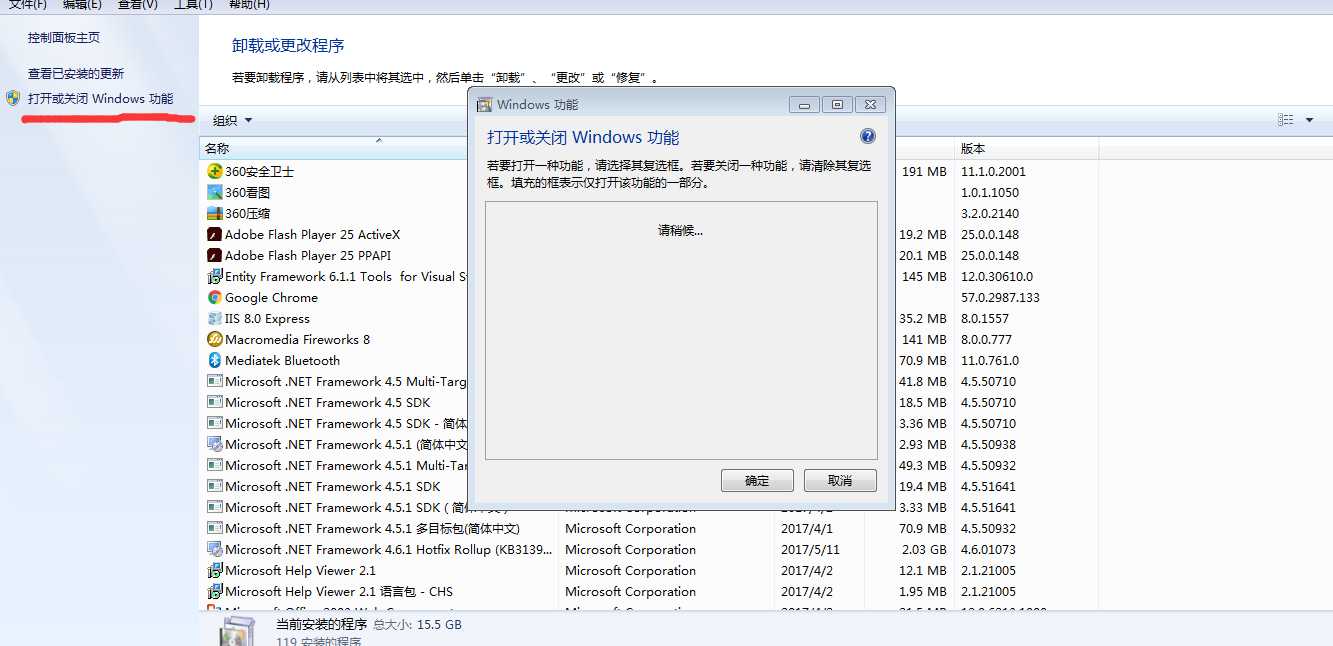Minimize the Windows 功能 dialog
The height and width of the screenshot is (646, 1333).
pyautogui.click(x=804, y=104)
